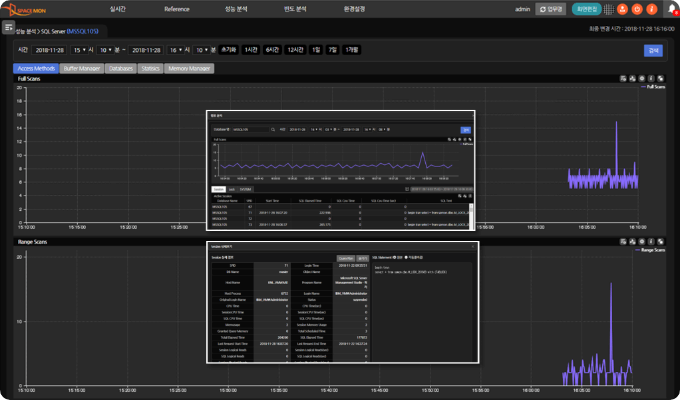
Task: Switch to Memory Manager tab
Action: 189,69
